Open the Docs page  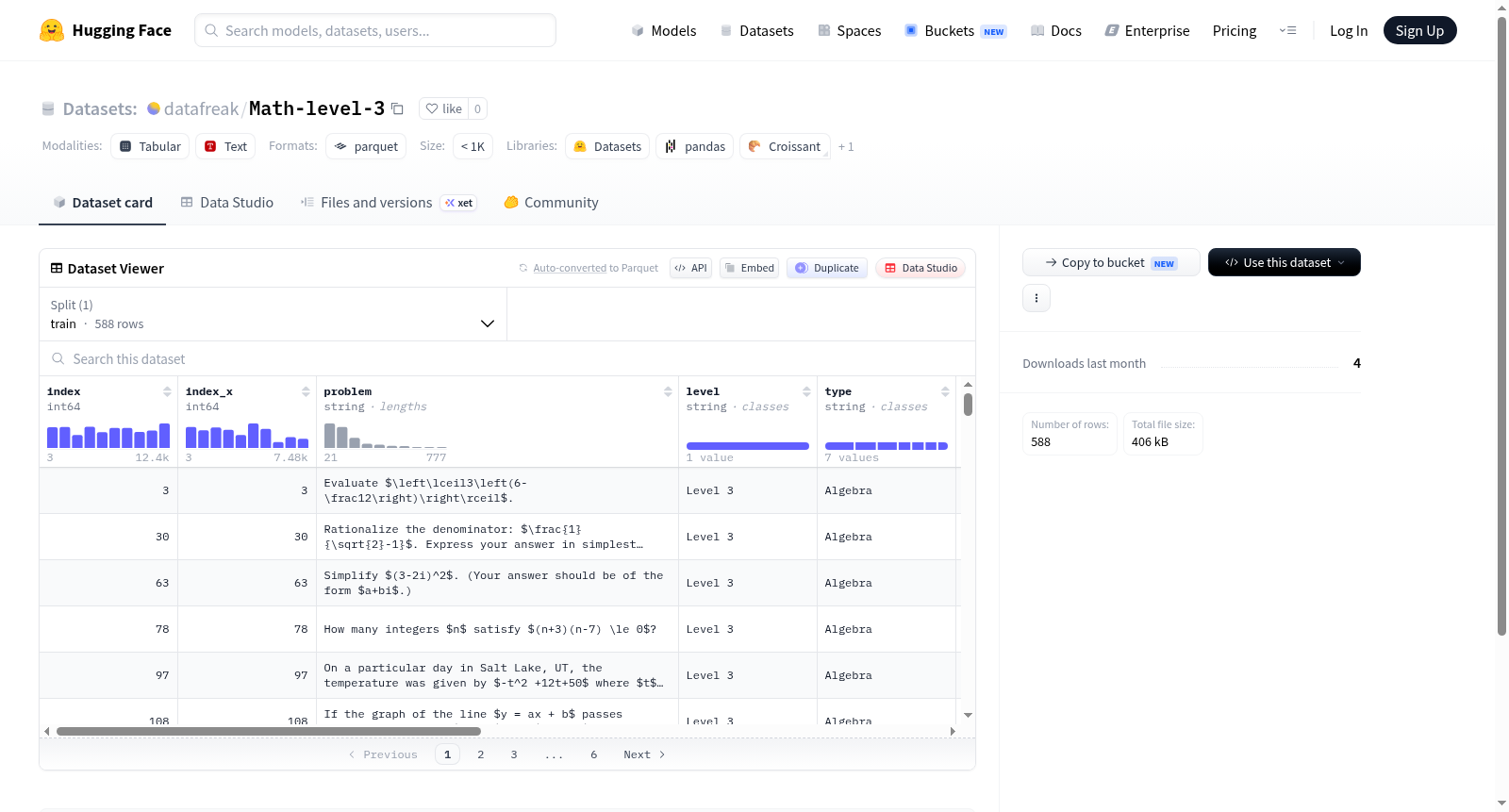(1056, 30)
